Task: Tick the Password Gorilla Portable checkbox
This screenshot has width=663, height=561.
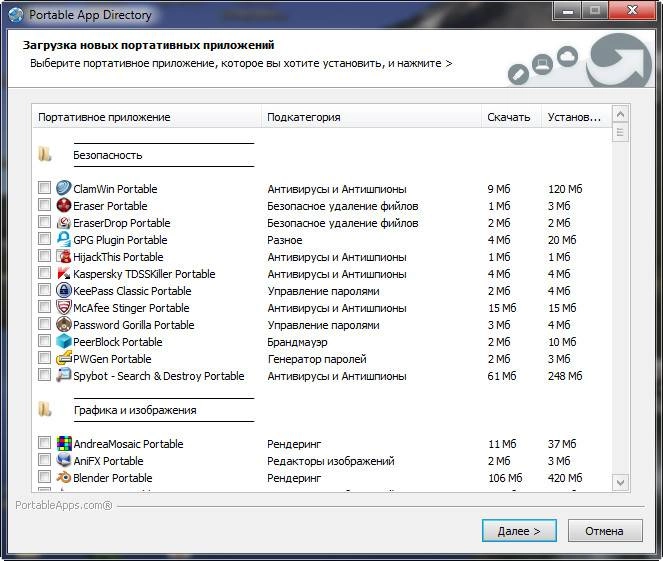Action: pyautogui.click(x=44, y=323)
